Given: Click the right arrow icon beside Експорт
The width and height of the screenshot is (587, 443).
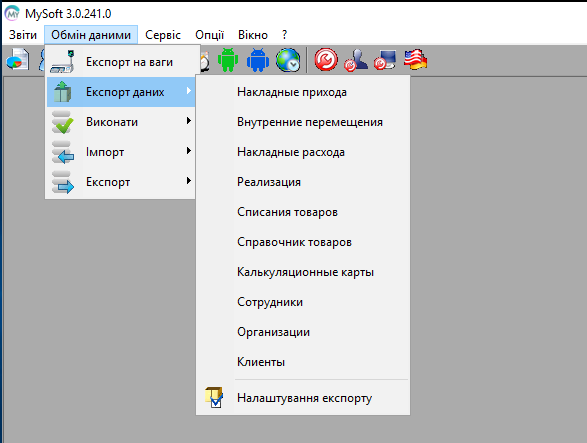Looking at the screenshot, I should (63, 182).
